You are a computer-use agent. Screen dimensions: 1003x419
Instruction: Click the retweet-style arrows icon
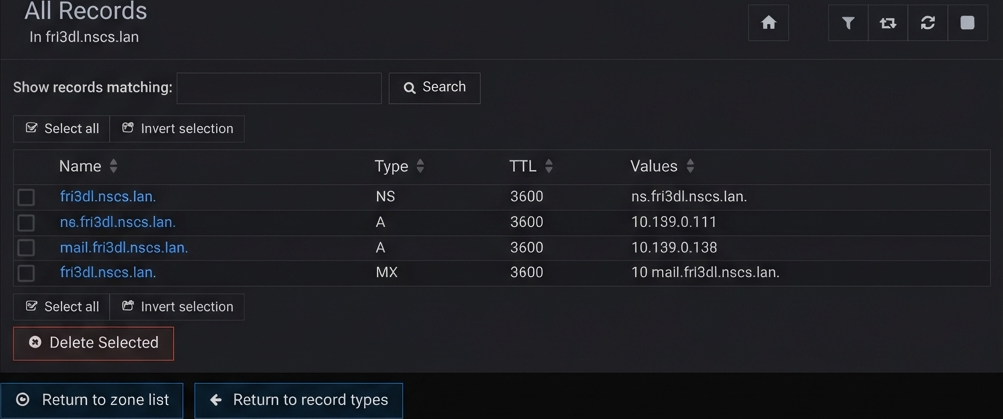[888, 23]
